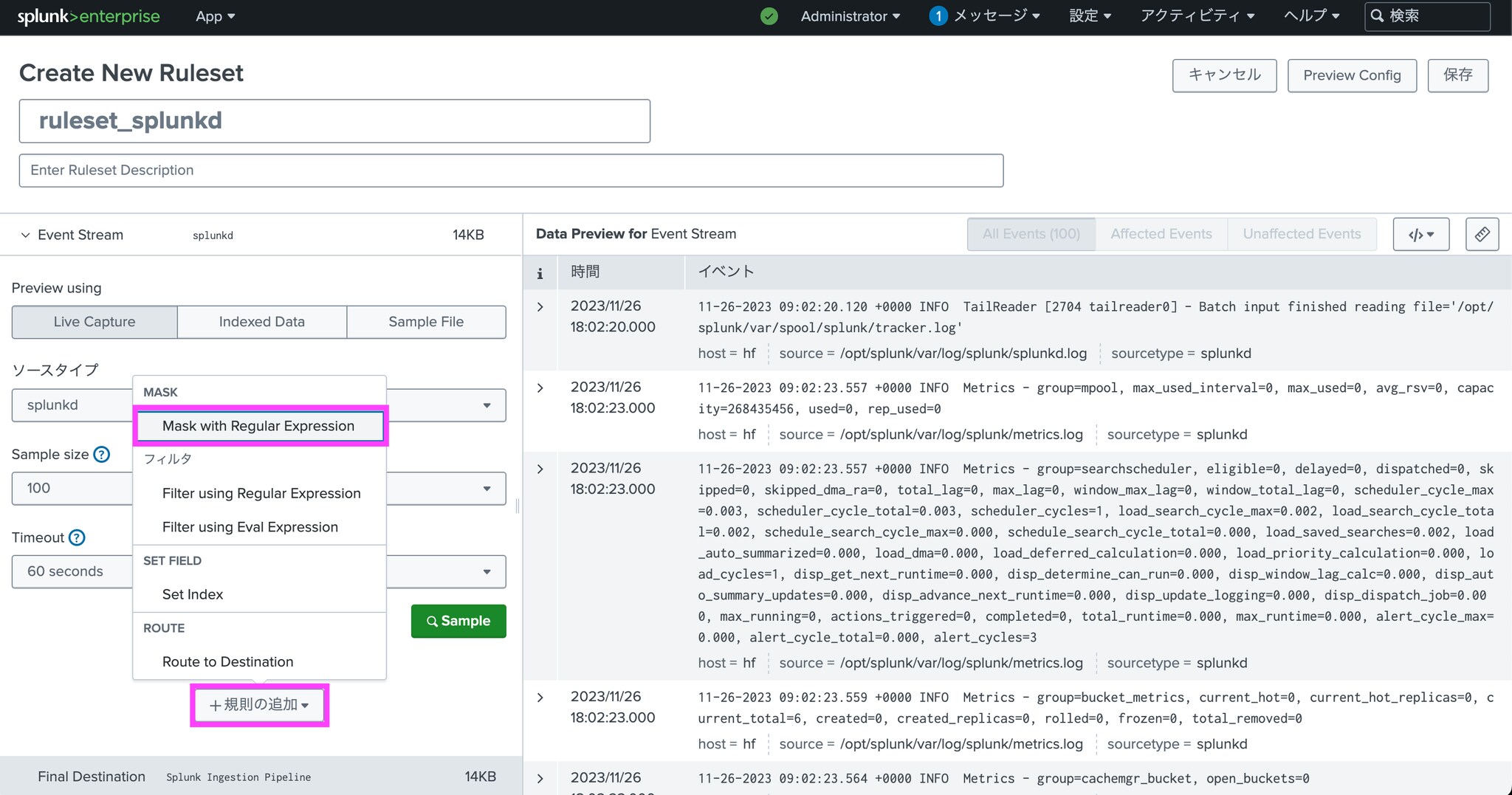Switch preview mode to Indexed Data
The width and height of the screenshot is (1512, 795).
click(261, 322)
